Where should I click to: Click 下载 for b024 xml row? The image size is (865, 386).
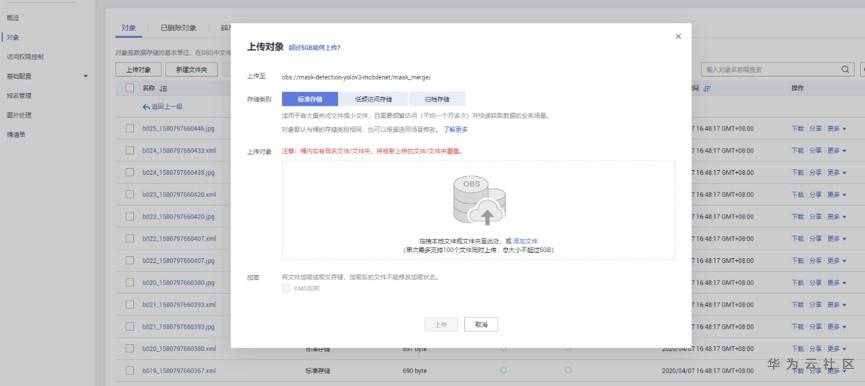tap(798, 150)
